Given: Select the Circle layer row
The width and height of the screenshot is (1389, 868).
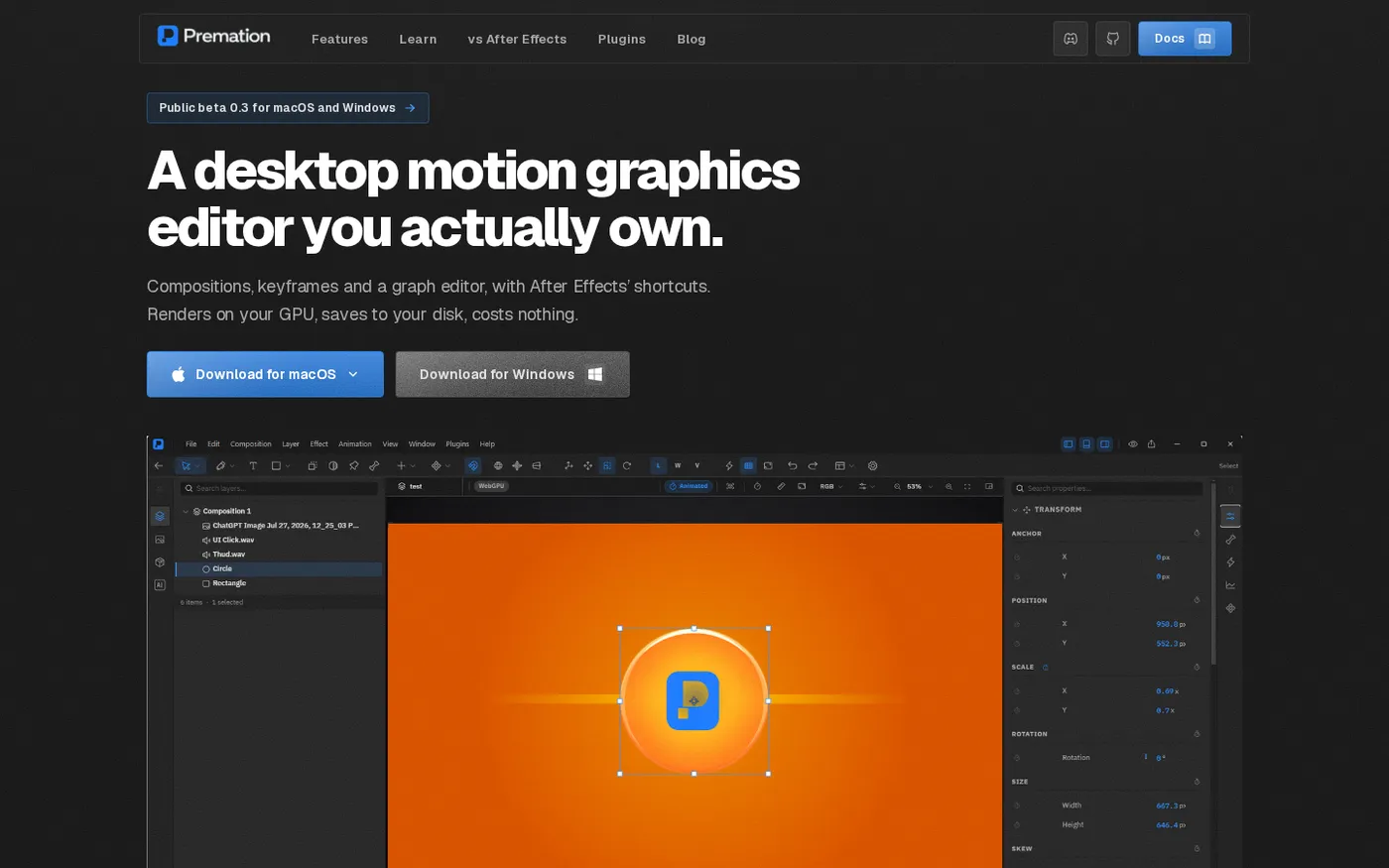Looking at the screenshot, I should point(279,569).
